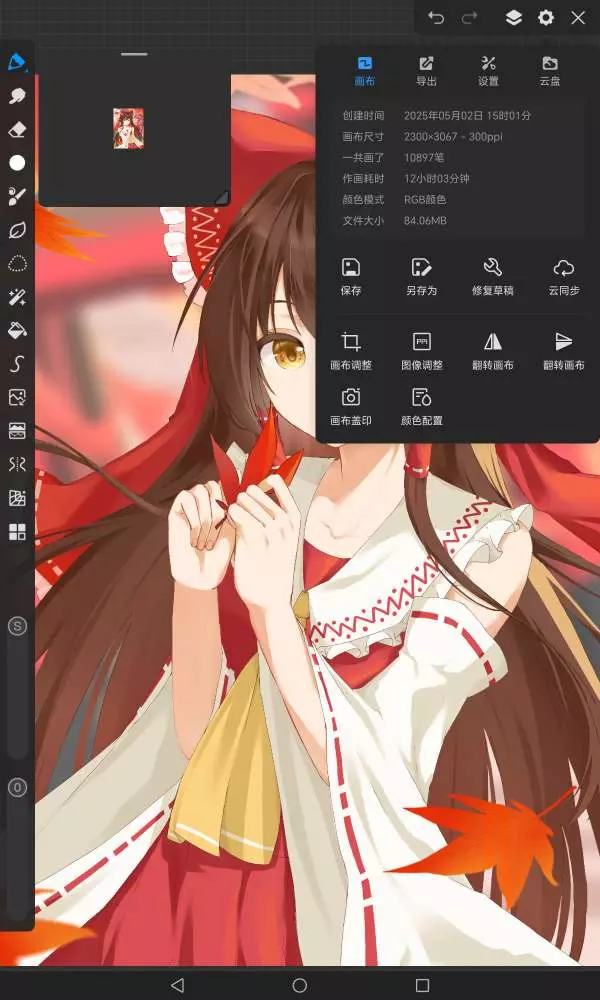Open 画布调整 crop option
This screenshot has height=1000, width=600.
351,352
